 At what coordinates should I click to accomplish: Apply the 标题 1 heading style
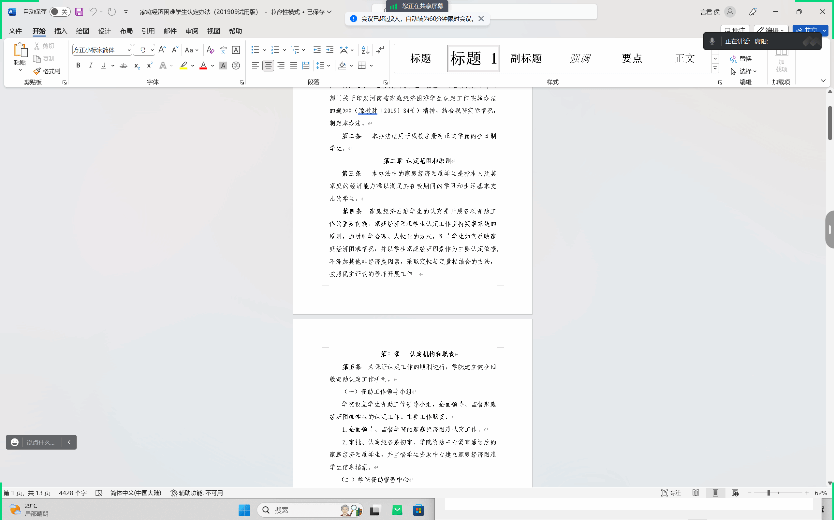pos(473,59)
